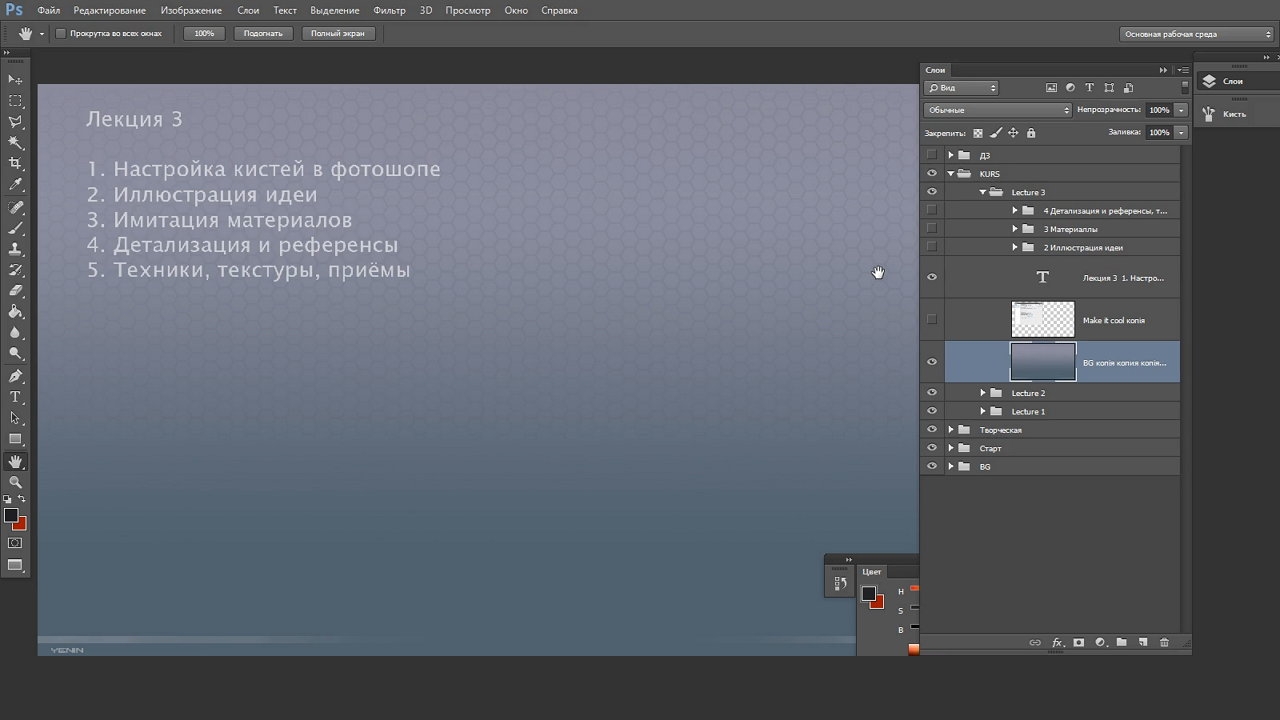1280x720 pixels.
Task: Select the Magic Wand tool
Action: pos(15,143)
